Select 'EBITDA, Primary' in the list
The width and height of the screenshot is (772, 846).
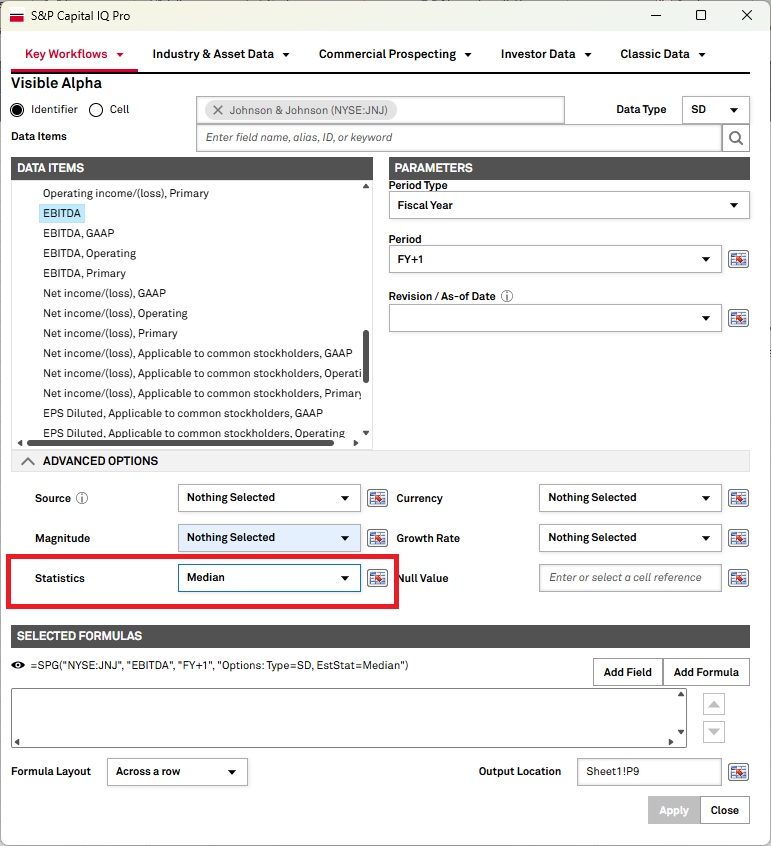point(84,273)
